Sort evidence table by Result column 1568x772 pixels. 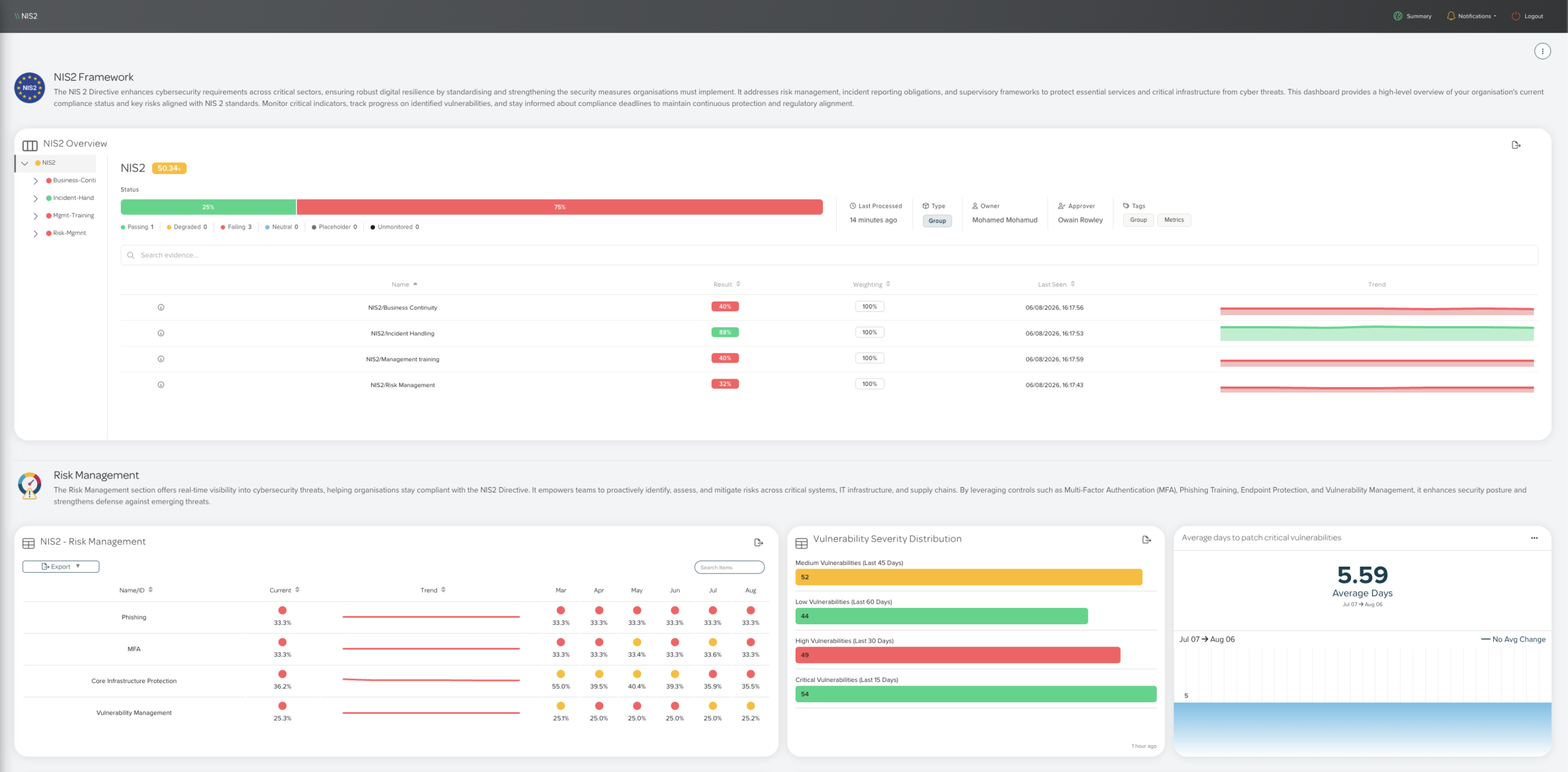tap(726, 284)
